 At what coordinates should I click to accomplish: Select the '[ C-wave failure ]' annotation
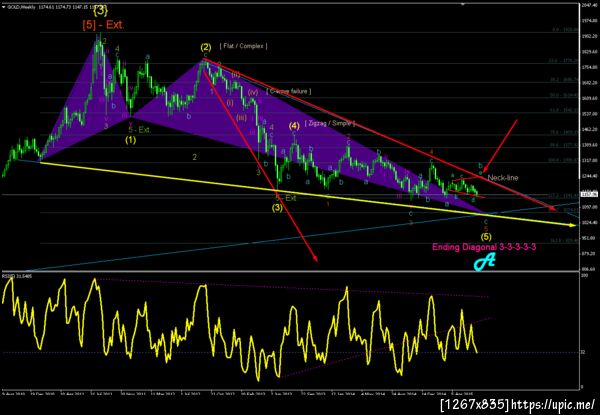pyautogui.click(x=289, y=91)
